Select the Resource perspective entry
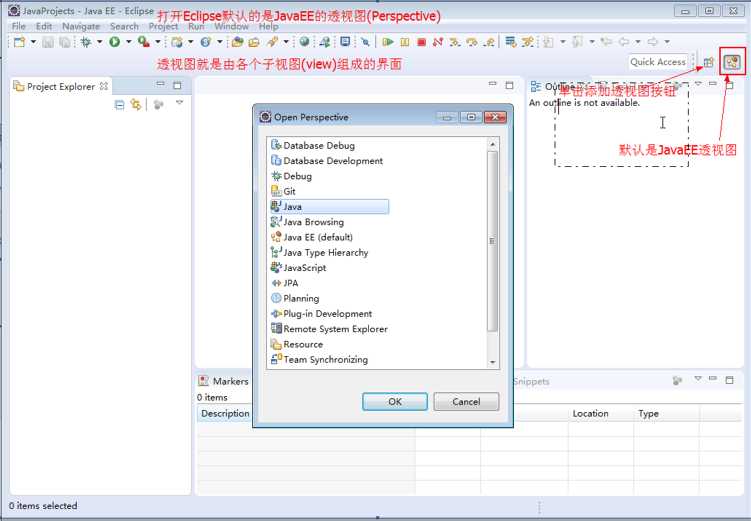 [x=297, y=344]
